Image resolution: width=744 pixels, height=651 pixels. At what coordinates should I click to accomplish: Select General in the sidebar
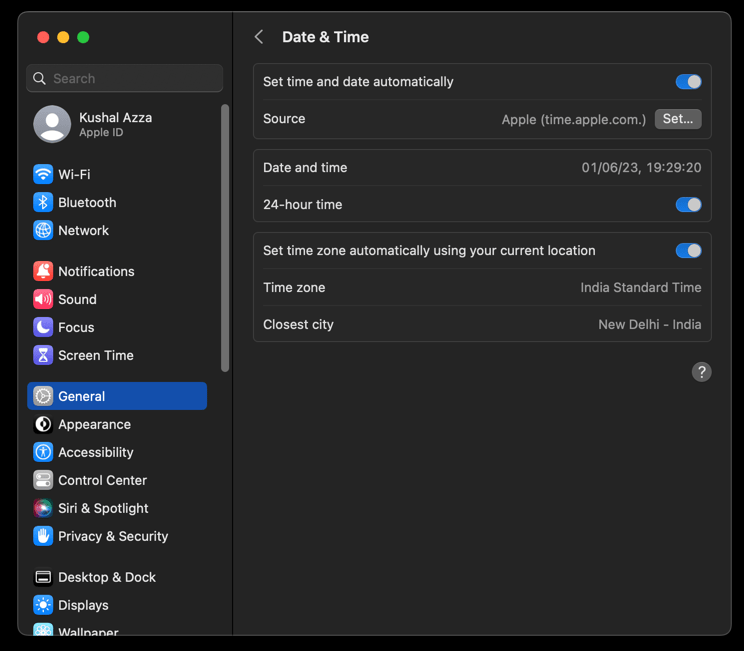point(117,396)
